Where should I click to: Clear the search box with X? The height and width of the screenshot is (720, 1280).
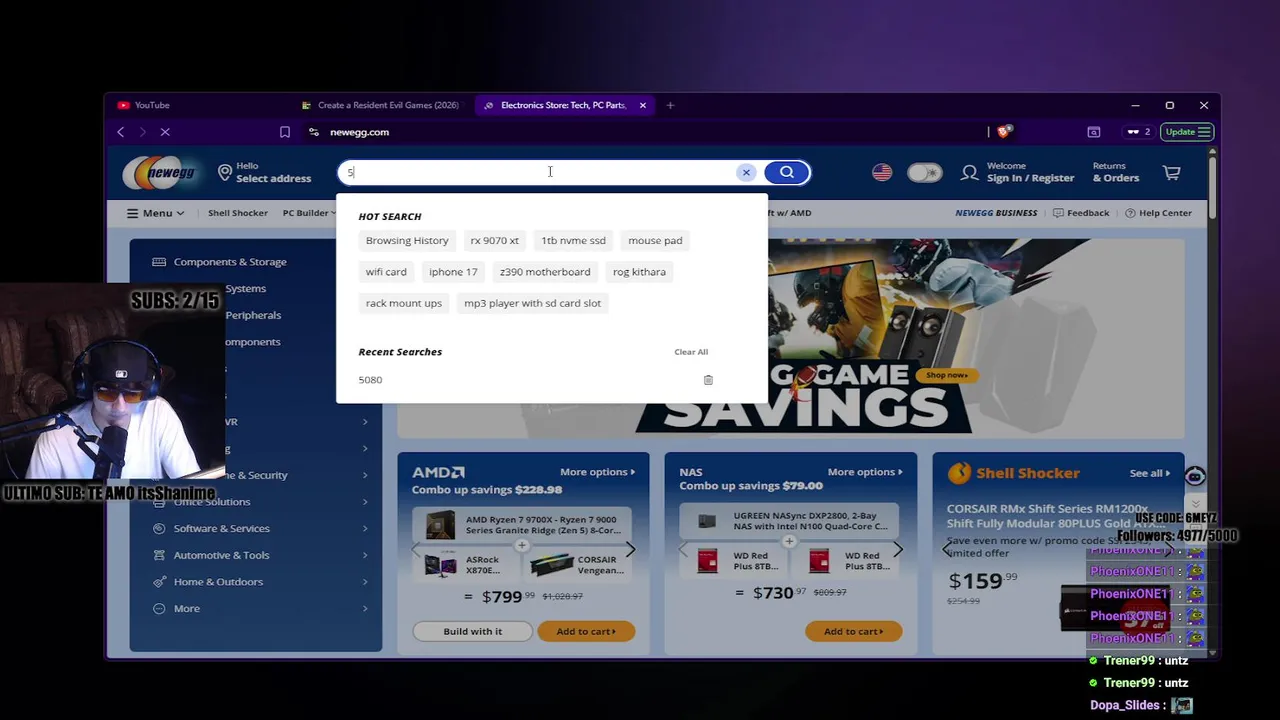click(x=746, y=172)
